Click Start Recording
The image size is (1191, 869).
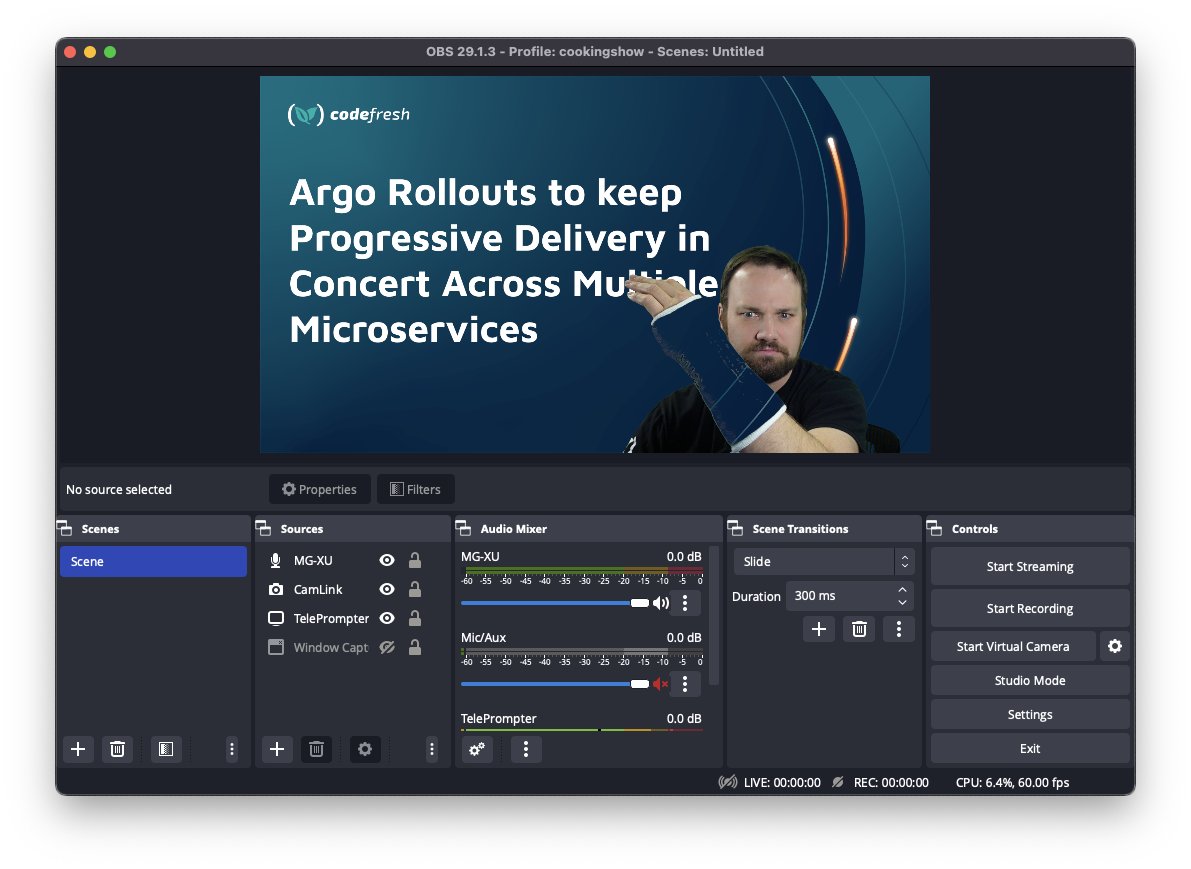[1030, 608]
